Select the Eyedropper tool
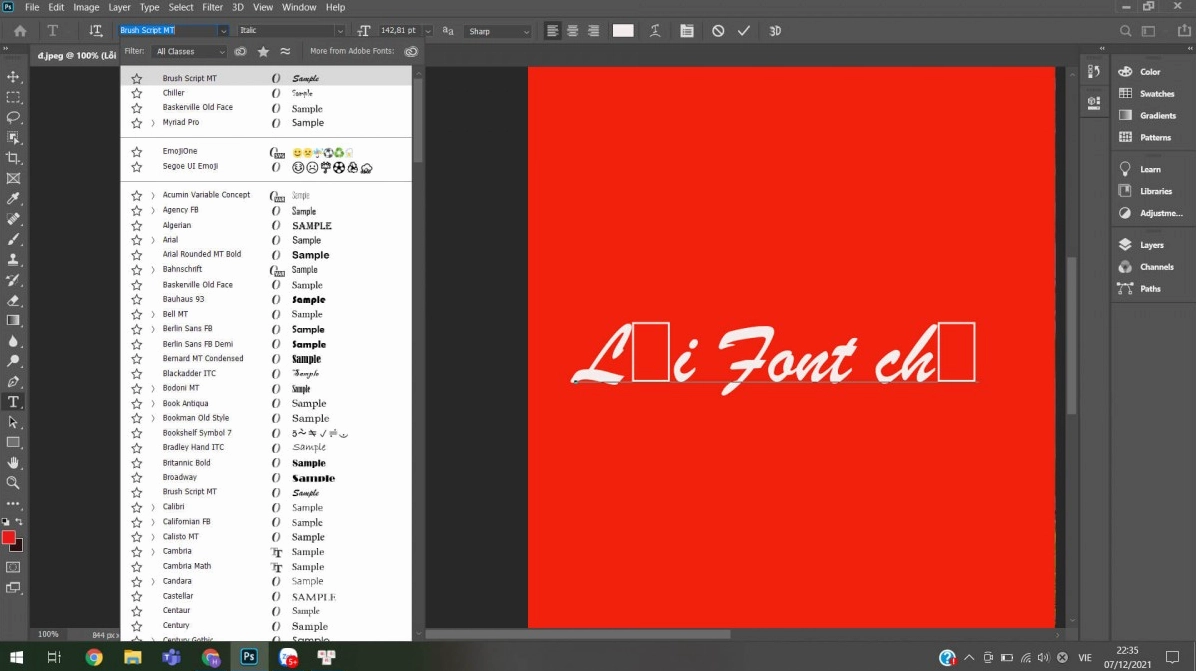 (14, 198)
